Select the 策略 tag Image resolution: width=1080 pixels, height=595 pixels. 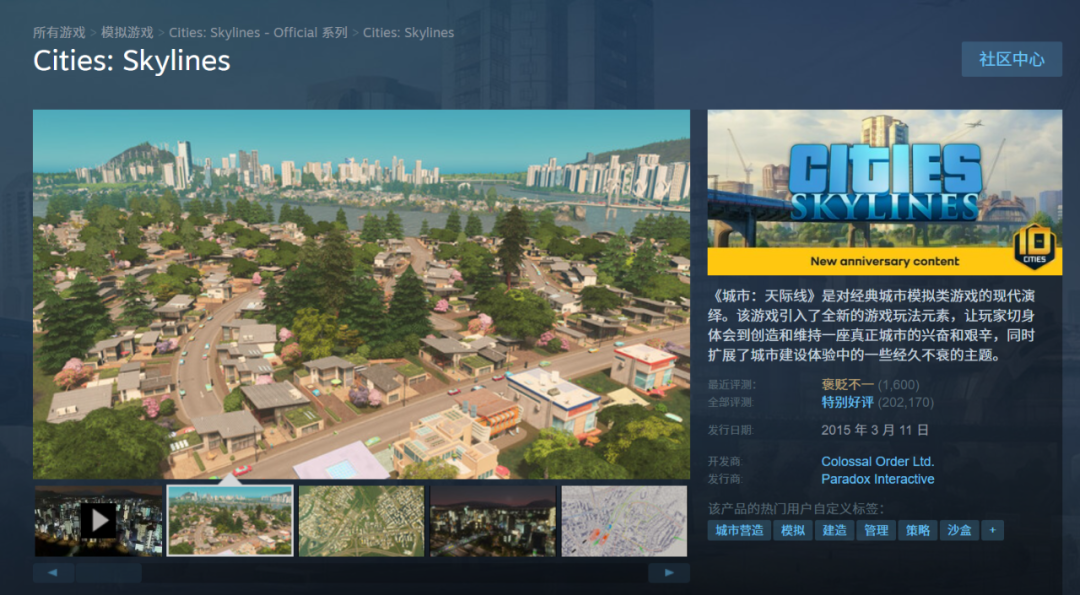tap(918, 530)
